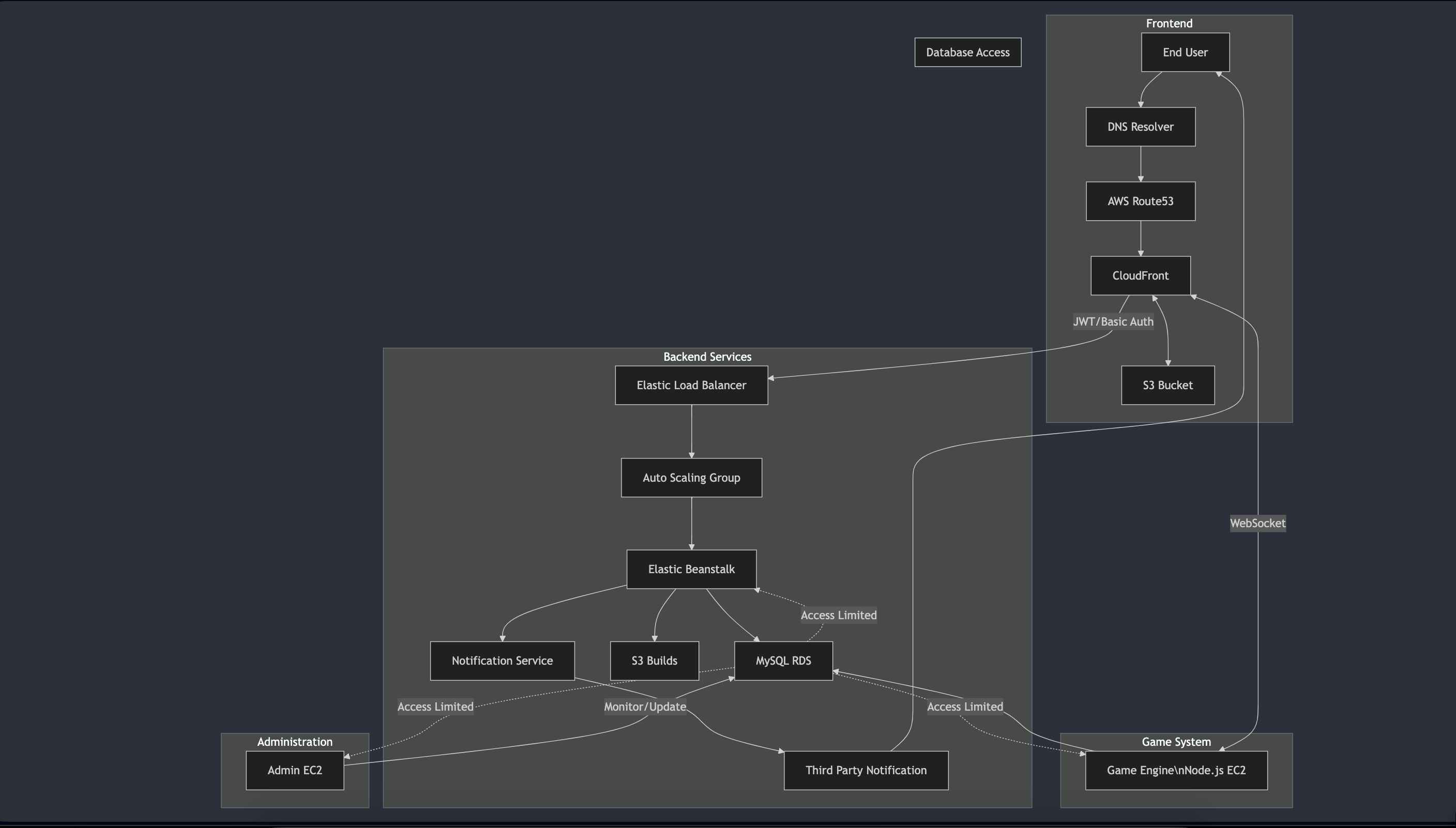Screen dimensions: 1456x828
Task: Click the End User node
Action: pos(1185,52)
